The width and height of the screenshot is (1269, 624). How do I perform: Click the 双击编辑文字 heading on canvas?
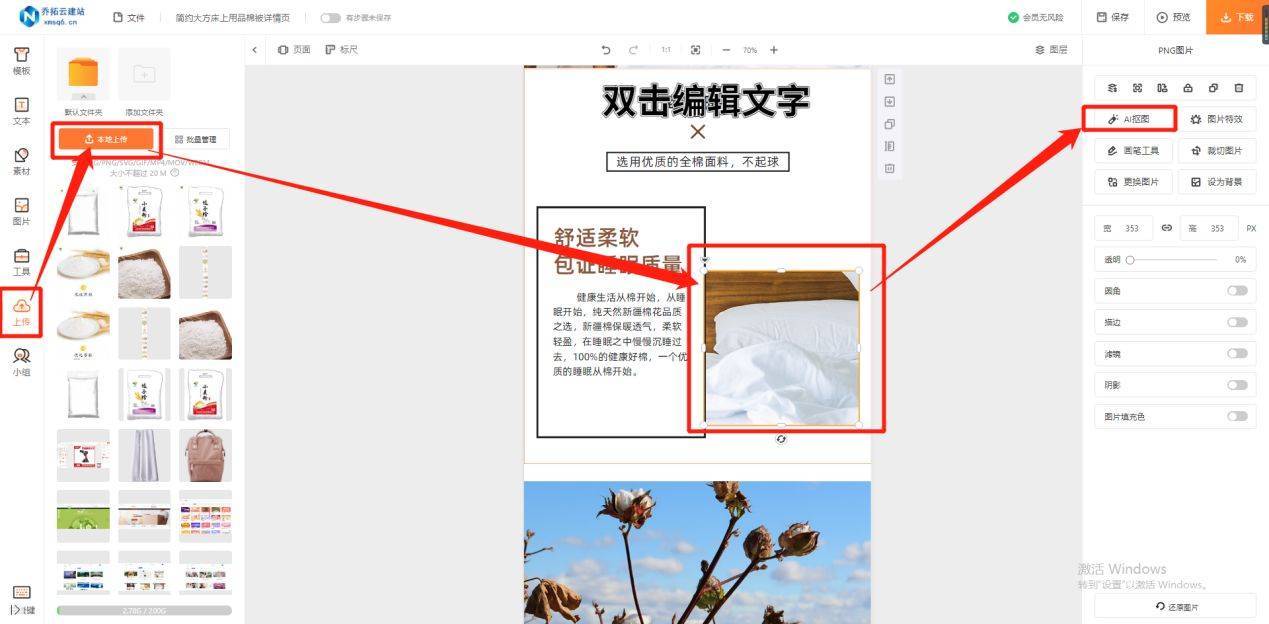tap(705, 101)
